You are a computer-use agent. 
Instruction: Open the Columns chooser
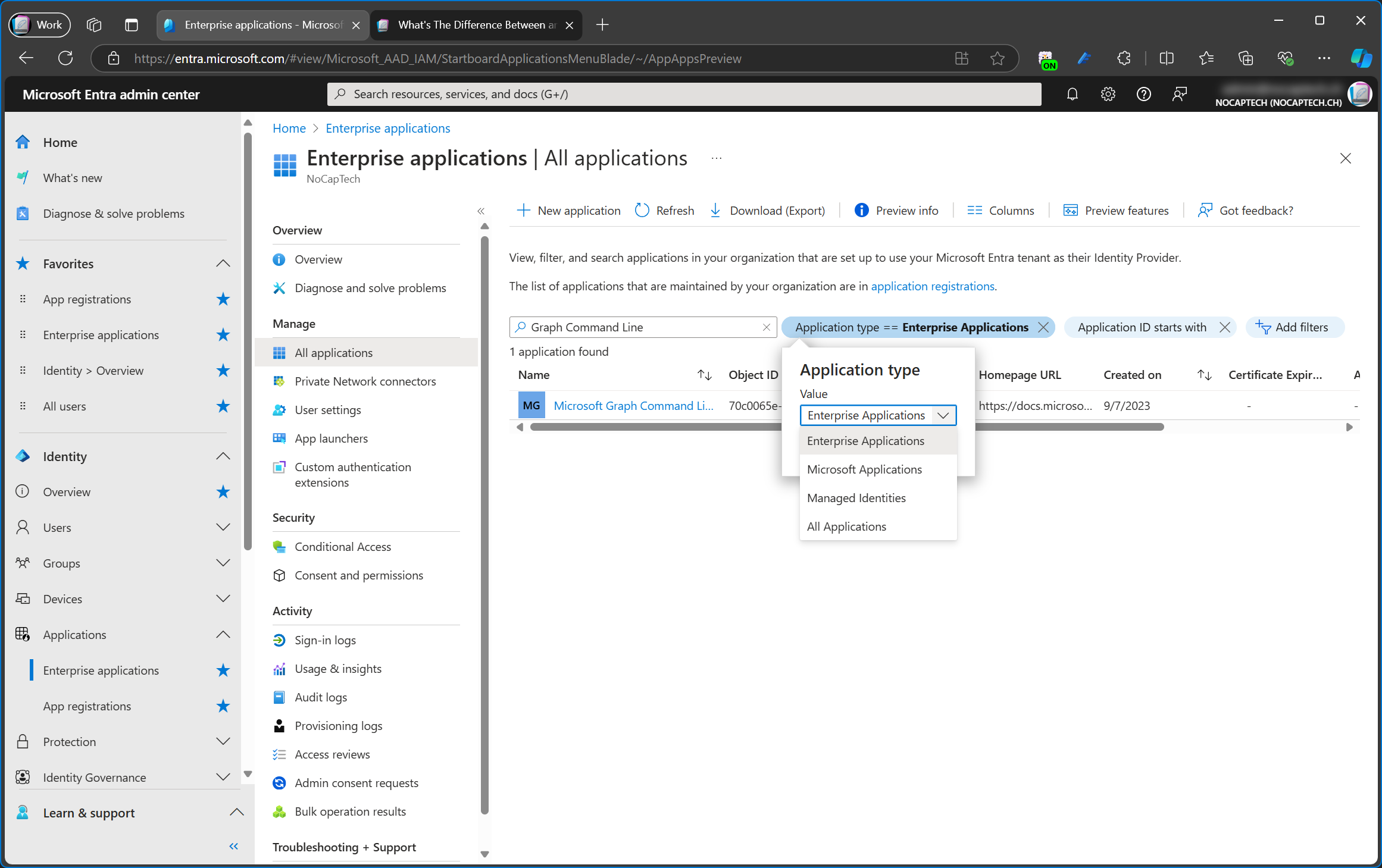click(x=1000, y=211)
